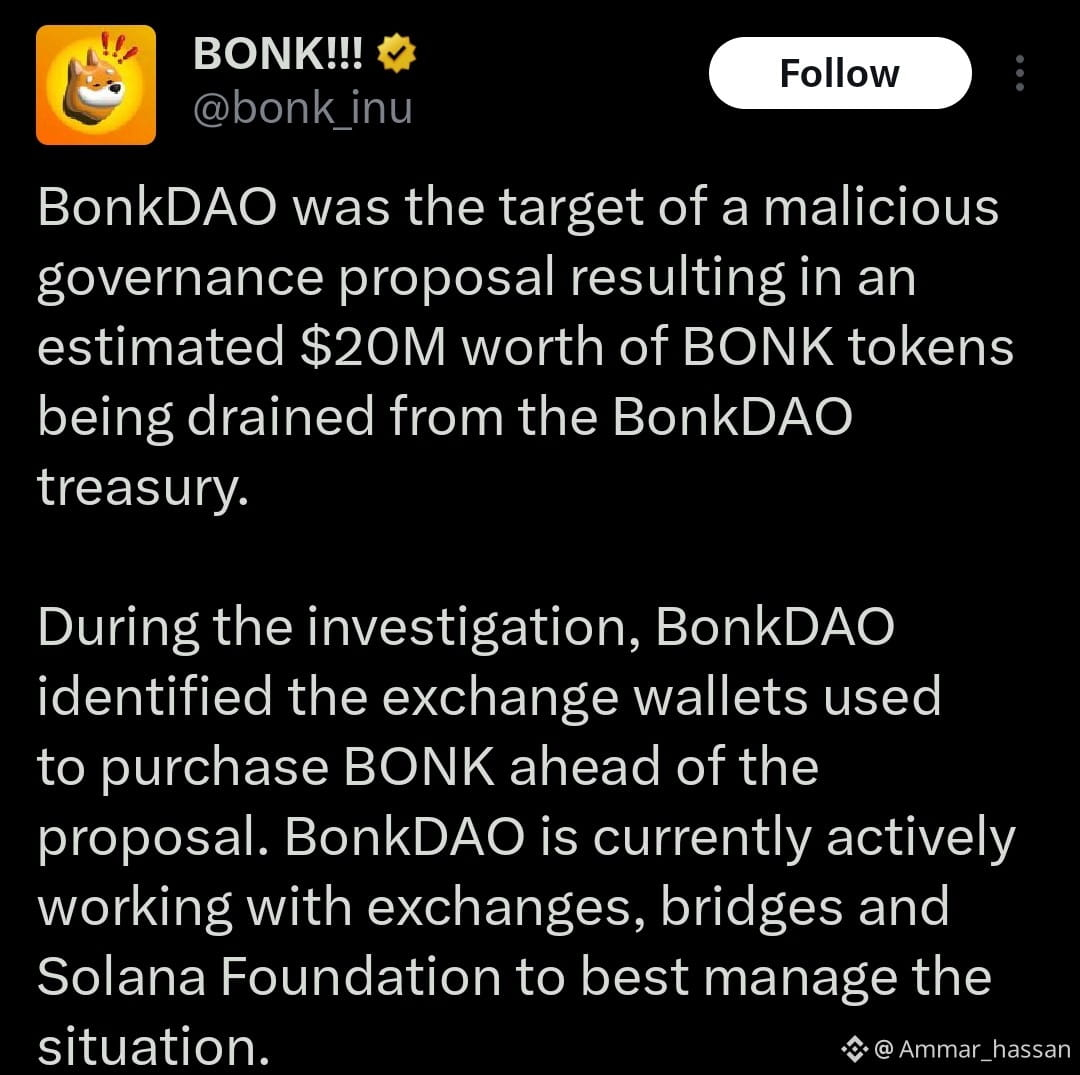Click the BONK!!! display name

(x=278, y=53)
